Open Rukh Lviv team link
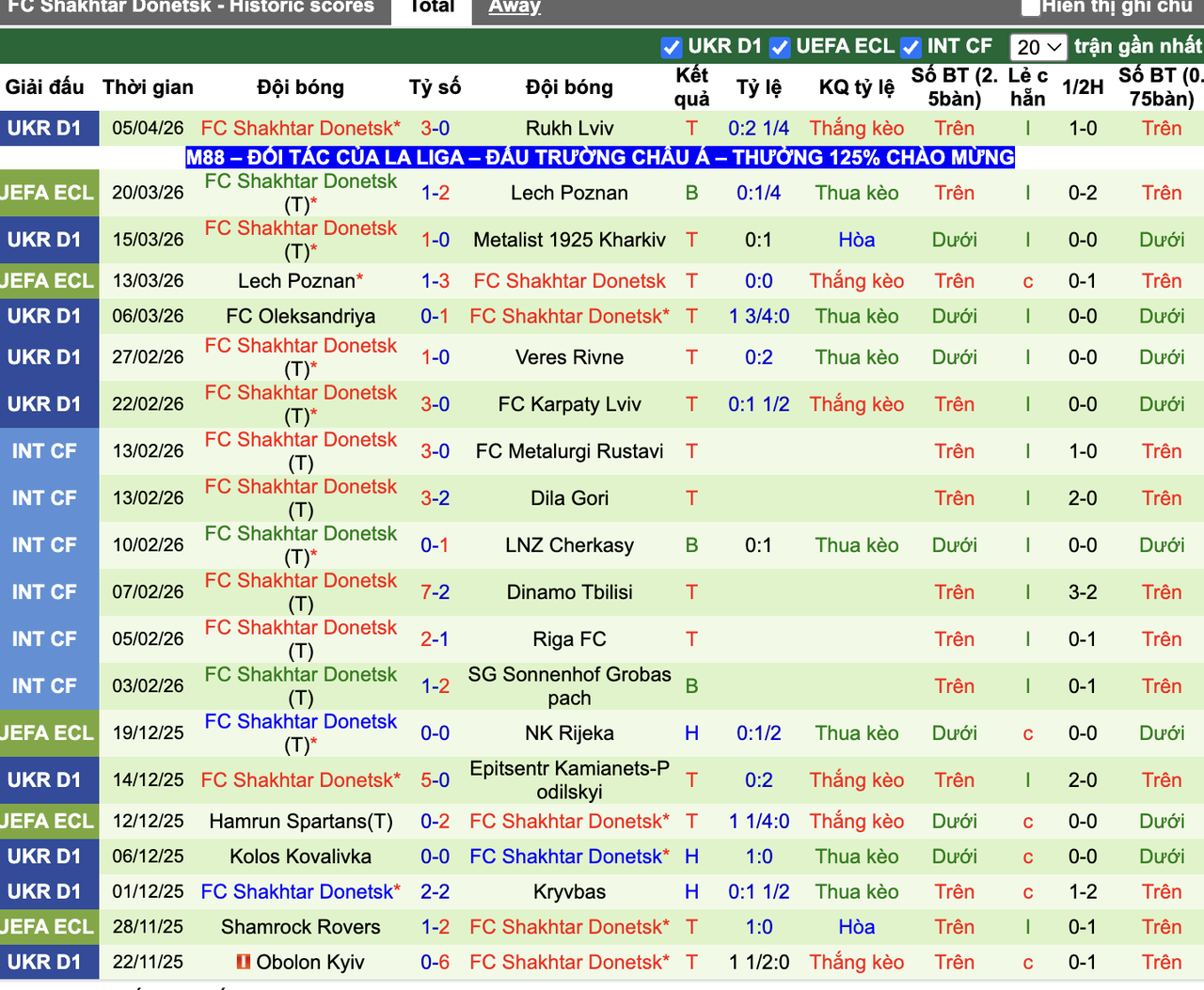Image resolution: width=1204 pixels, height=990 pixels. tap(570, 128)
